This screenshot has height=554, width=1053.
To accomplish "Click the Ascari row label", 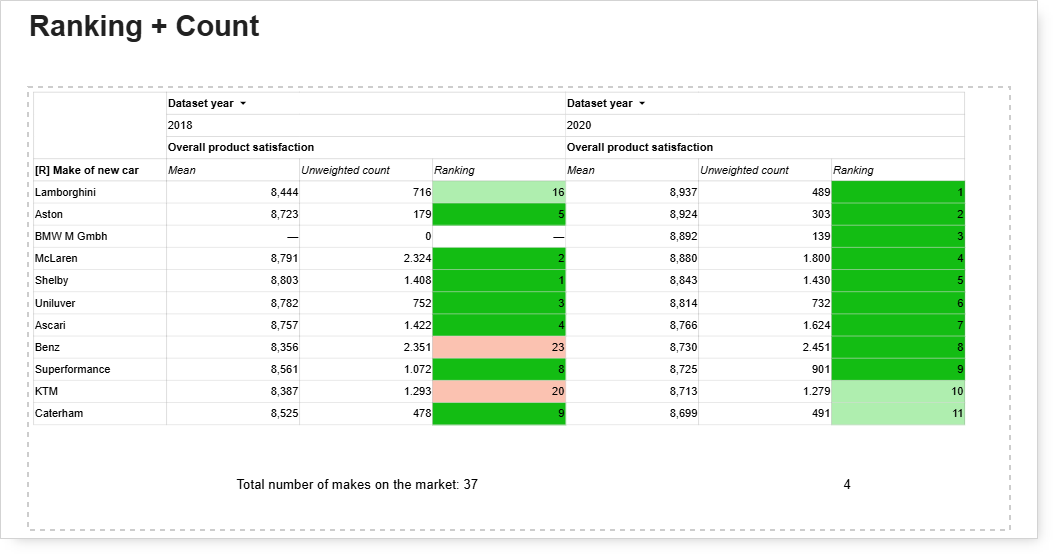I will (50, 325).
